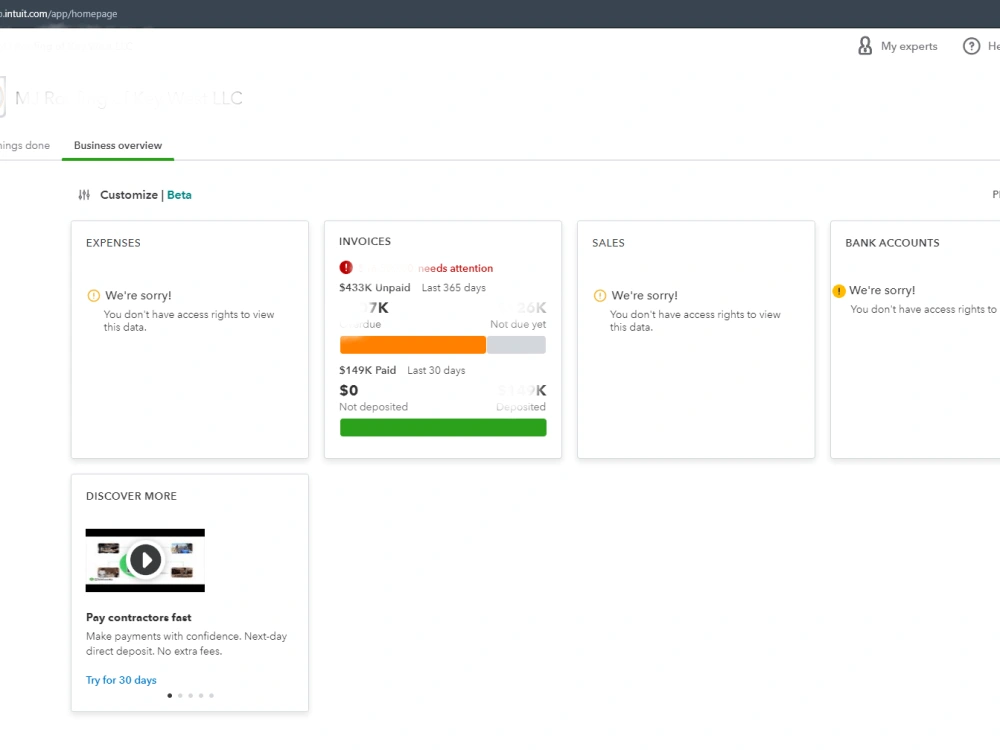Click the red needs-attention alert icon
Image resolution: width=1000 pixels, height=750 pixels.
click(x=346, y=267)
